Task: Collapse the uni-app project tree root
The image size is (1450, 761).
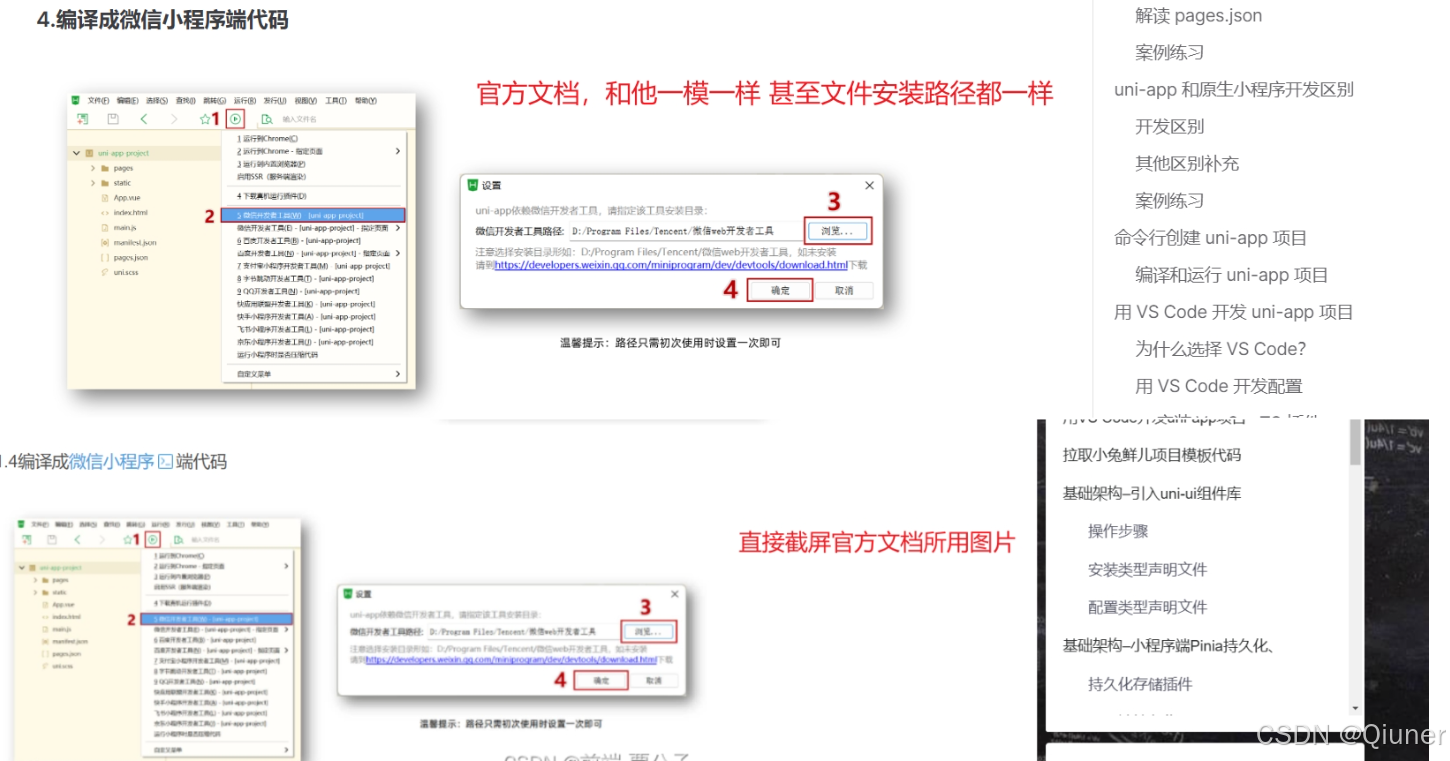Action: tap(76, 153)
